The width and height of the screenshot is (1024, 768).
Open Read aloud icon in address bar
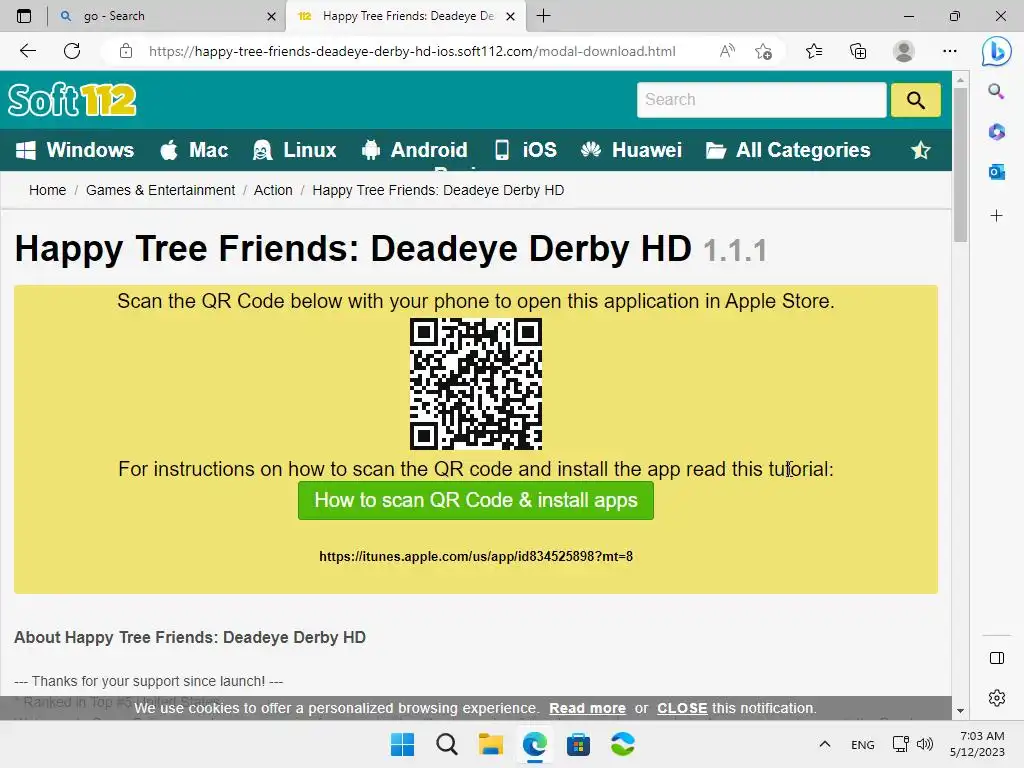[727, 51]
